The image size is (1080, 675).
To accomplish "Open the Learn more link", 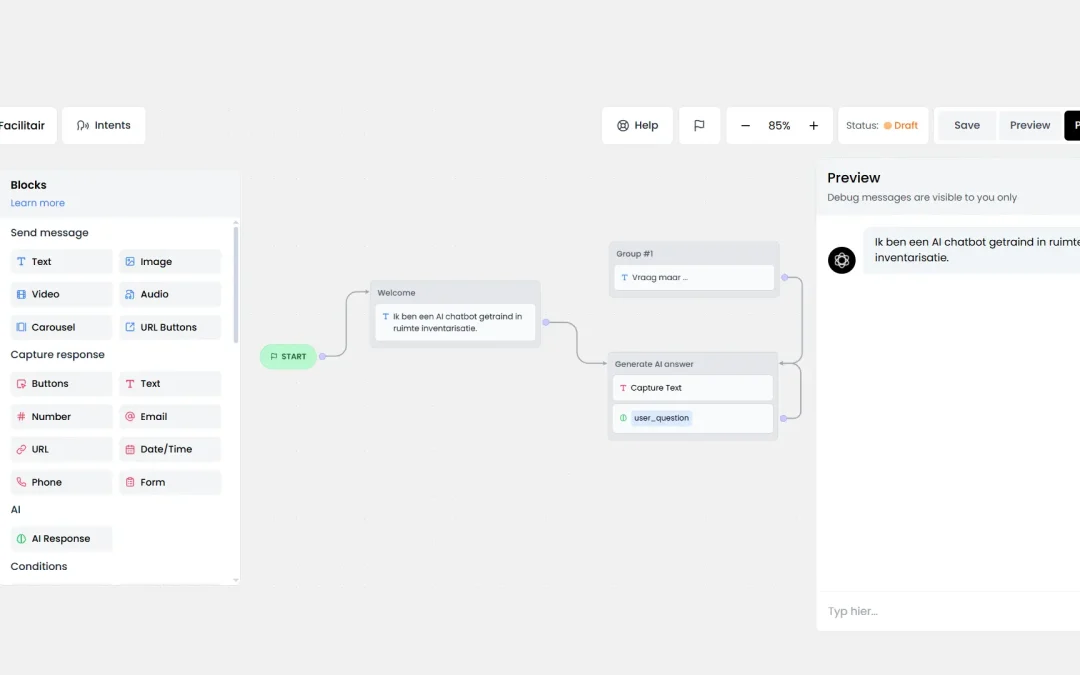I will [x=37, y=202].
